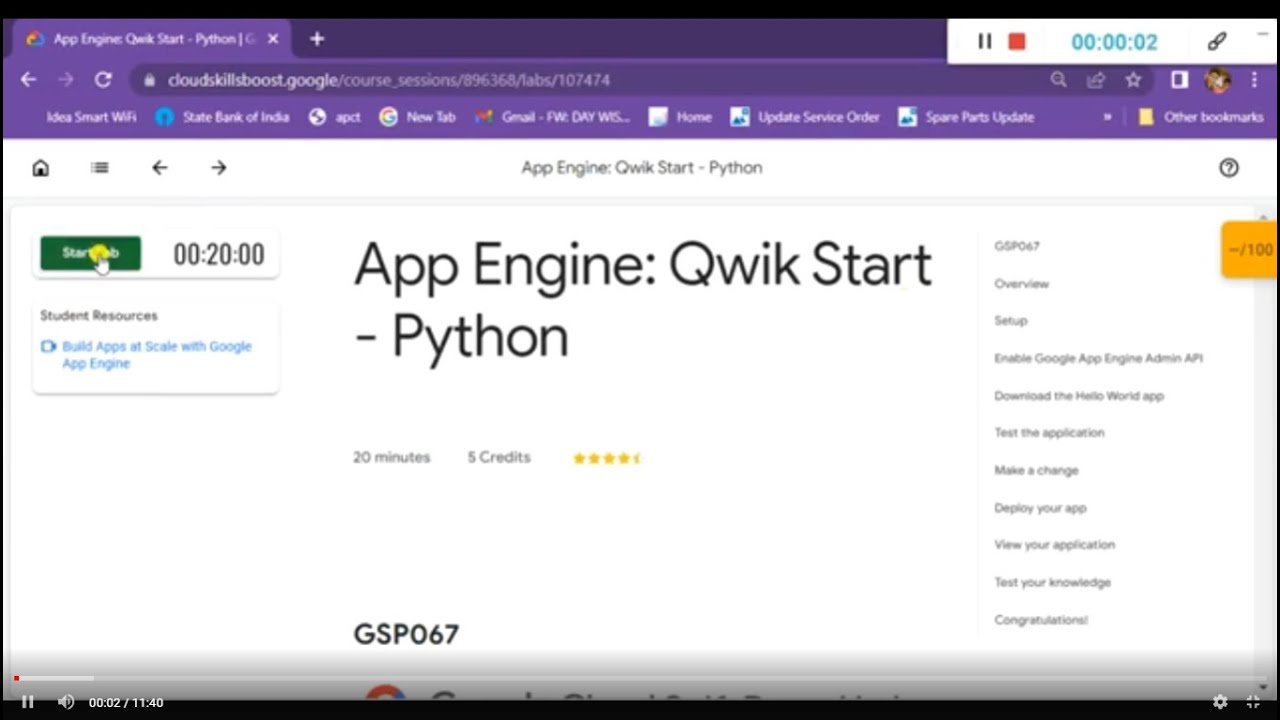Open the help question mark icon
1280x720 pixels.
[1229, 168]
